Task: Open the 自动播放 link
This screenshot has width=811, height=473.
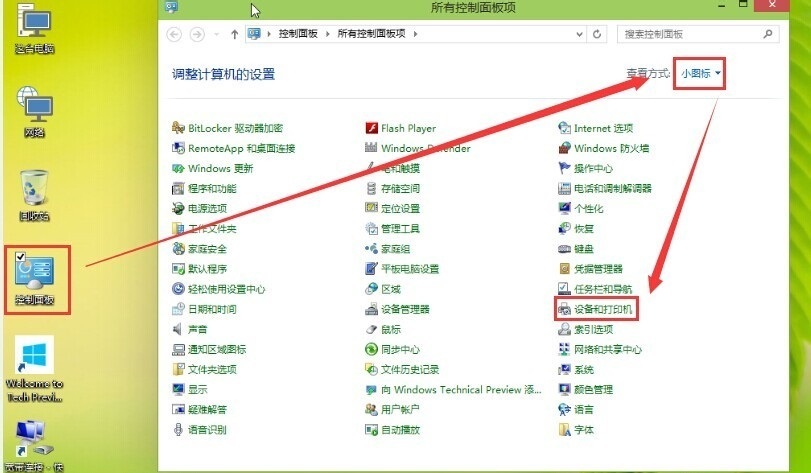Action: (x=400, y=430)
